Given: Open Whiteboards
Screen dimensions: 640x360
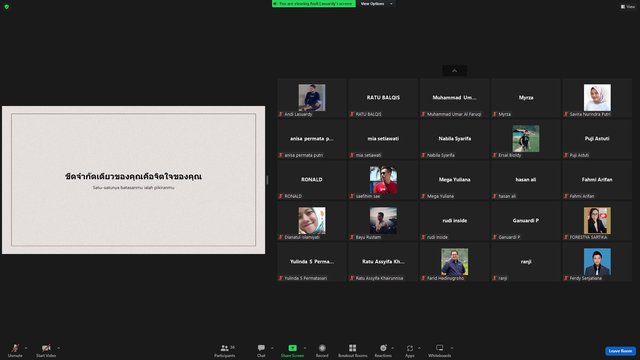Looking at the screenshot, I should 440,350.
